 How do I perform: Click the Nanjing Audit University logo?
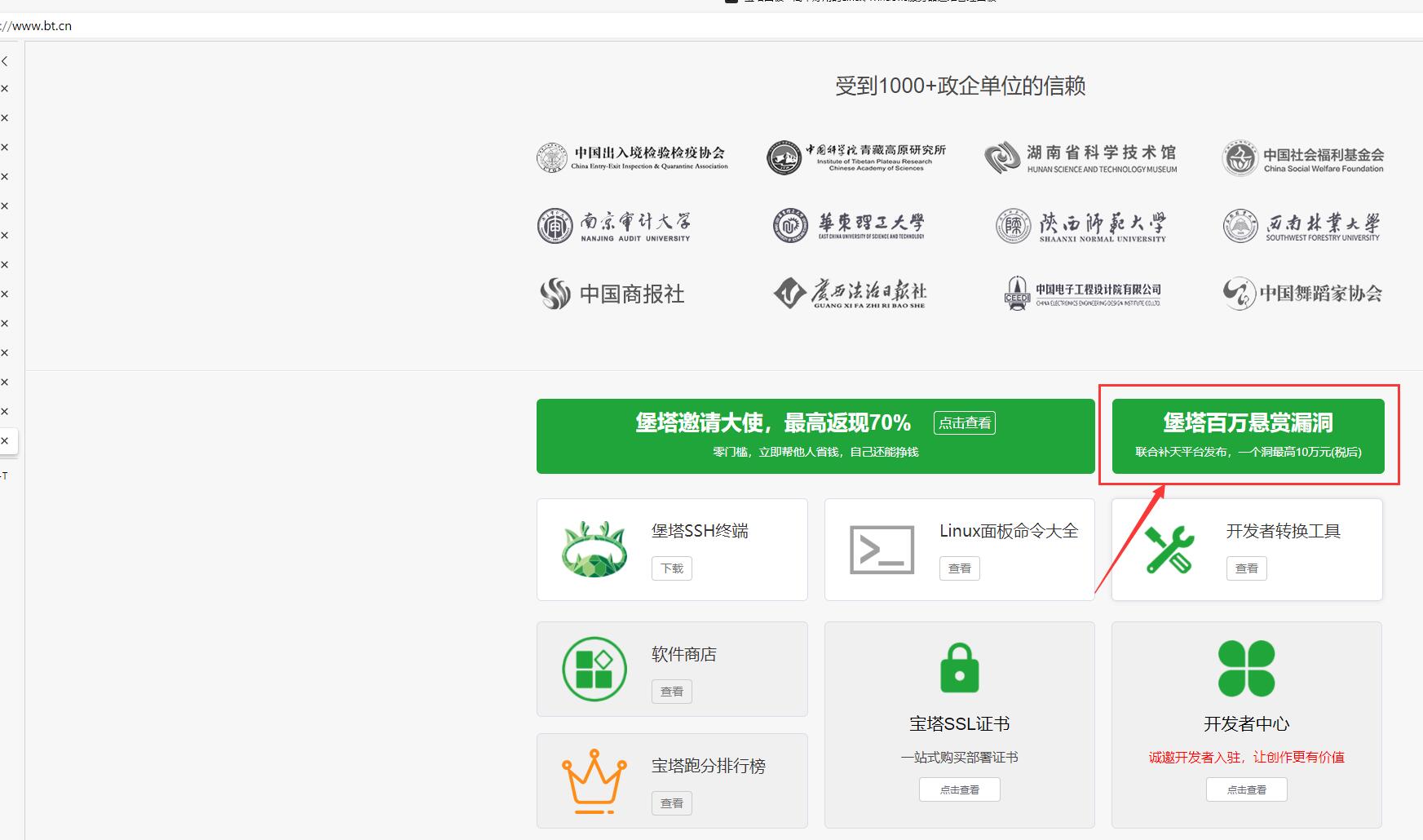pos(614,226)
